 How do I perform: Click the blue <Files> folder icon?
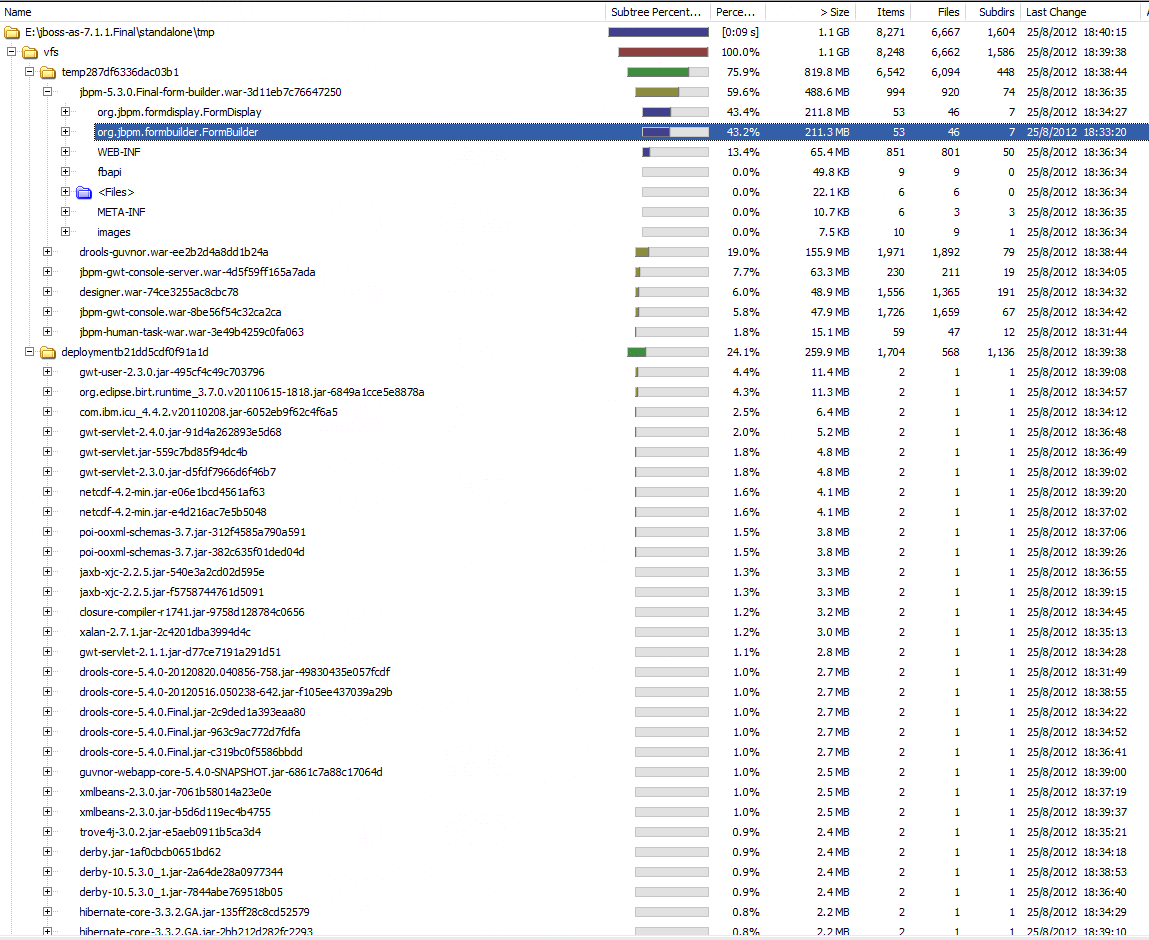point(84,192)
